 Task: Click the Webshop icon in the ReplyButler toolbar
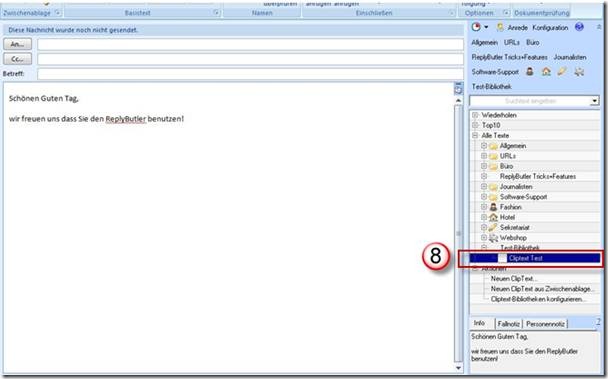pyautogui.click(x=579, y=71)
